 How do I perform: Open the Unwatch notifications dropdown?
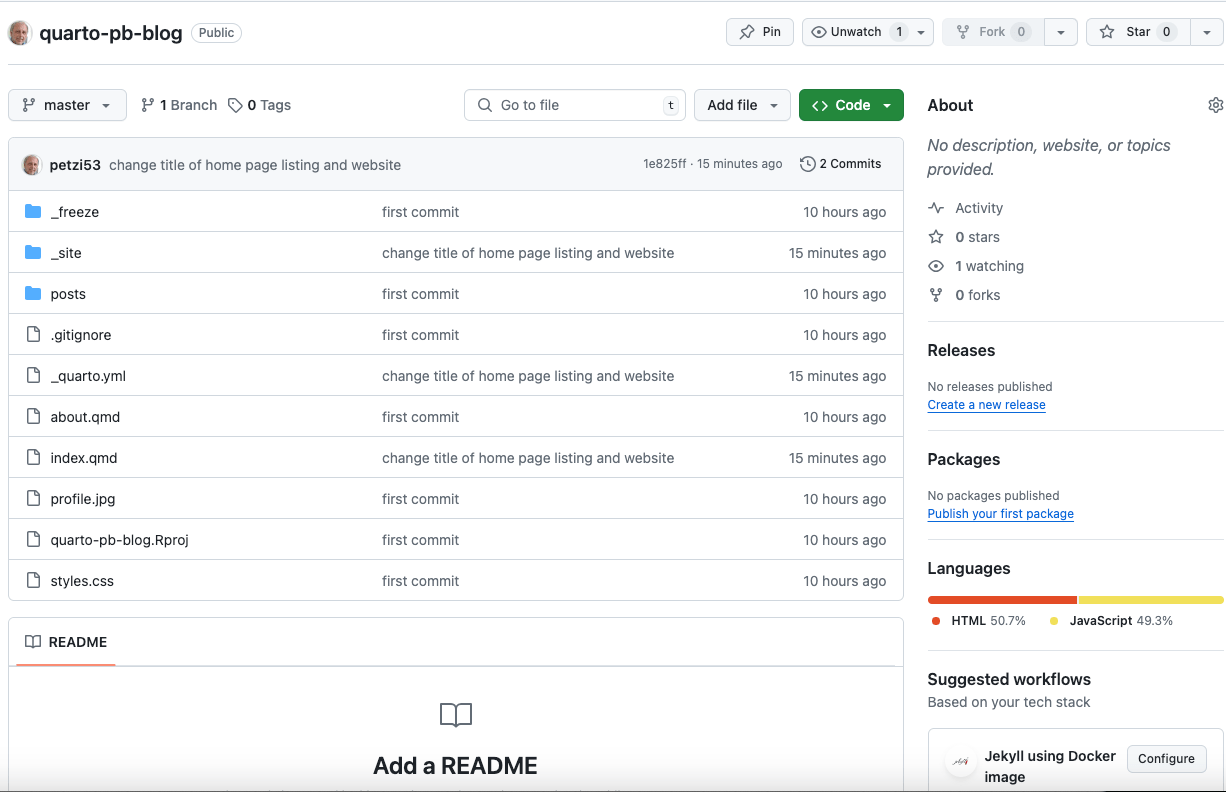tap(869, 32)
